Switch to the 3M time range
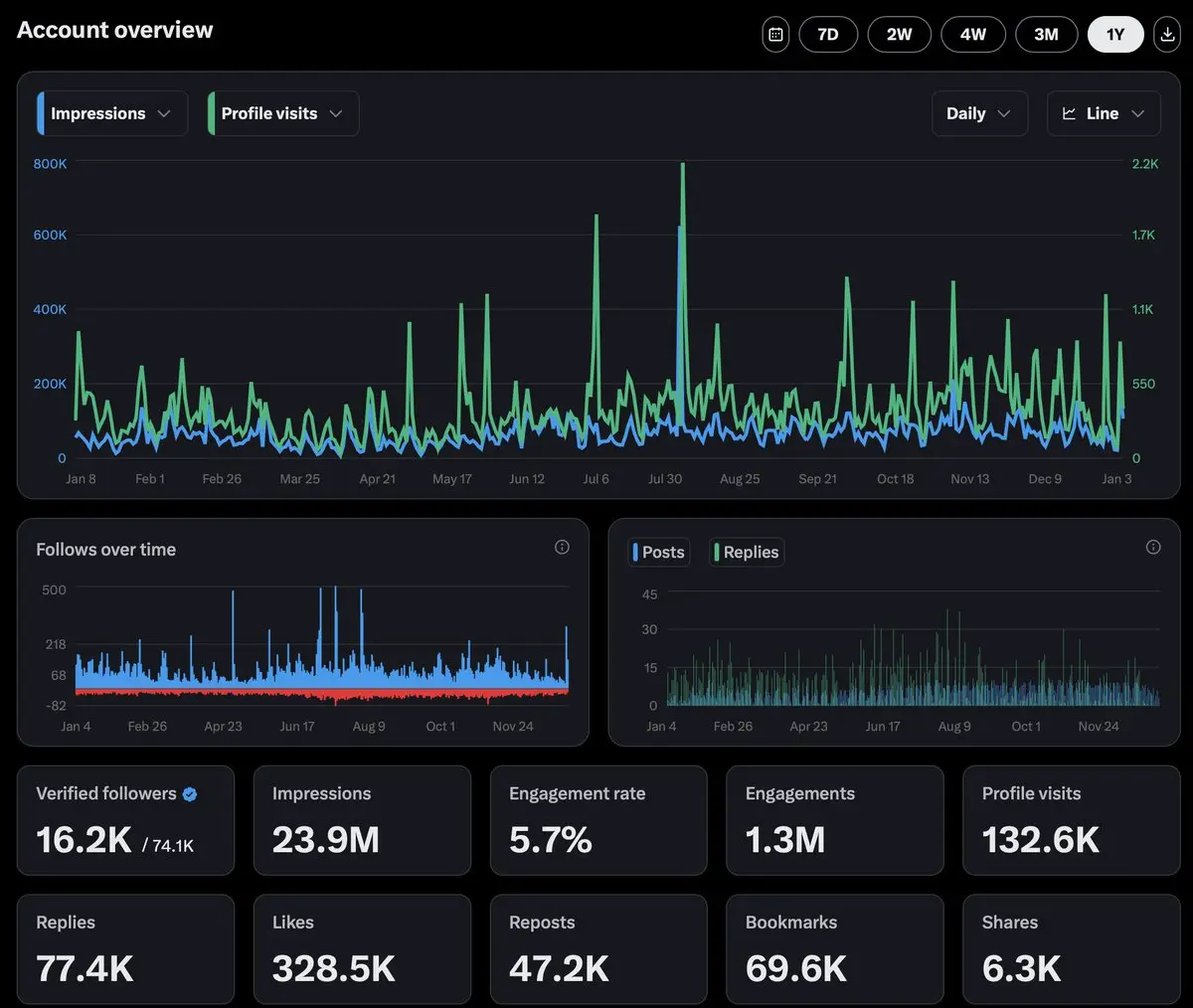This screenshot has height=1008, width=1193. tap(1046, 35)
